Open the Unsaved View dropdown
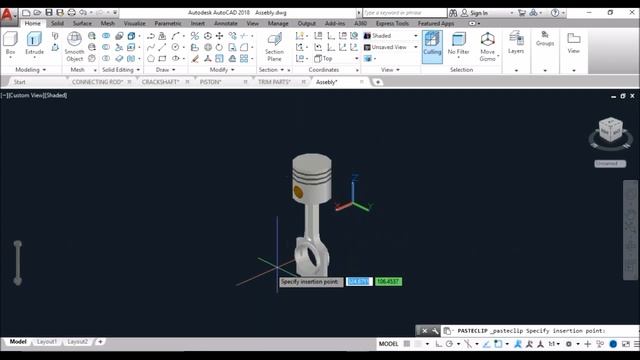 (391, 47)
